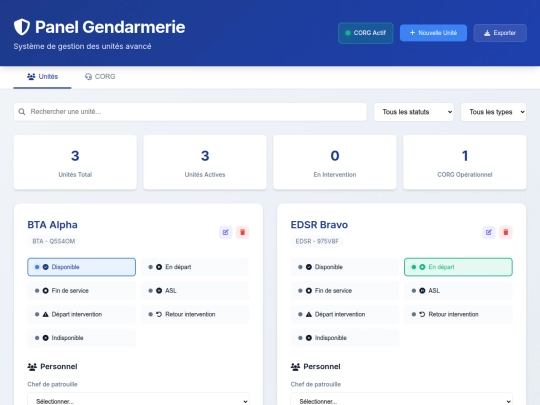Screen dimensions: 540x405
Task: Set BTA Alpha to Retour intervention
Action: point(195,314)
